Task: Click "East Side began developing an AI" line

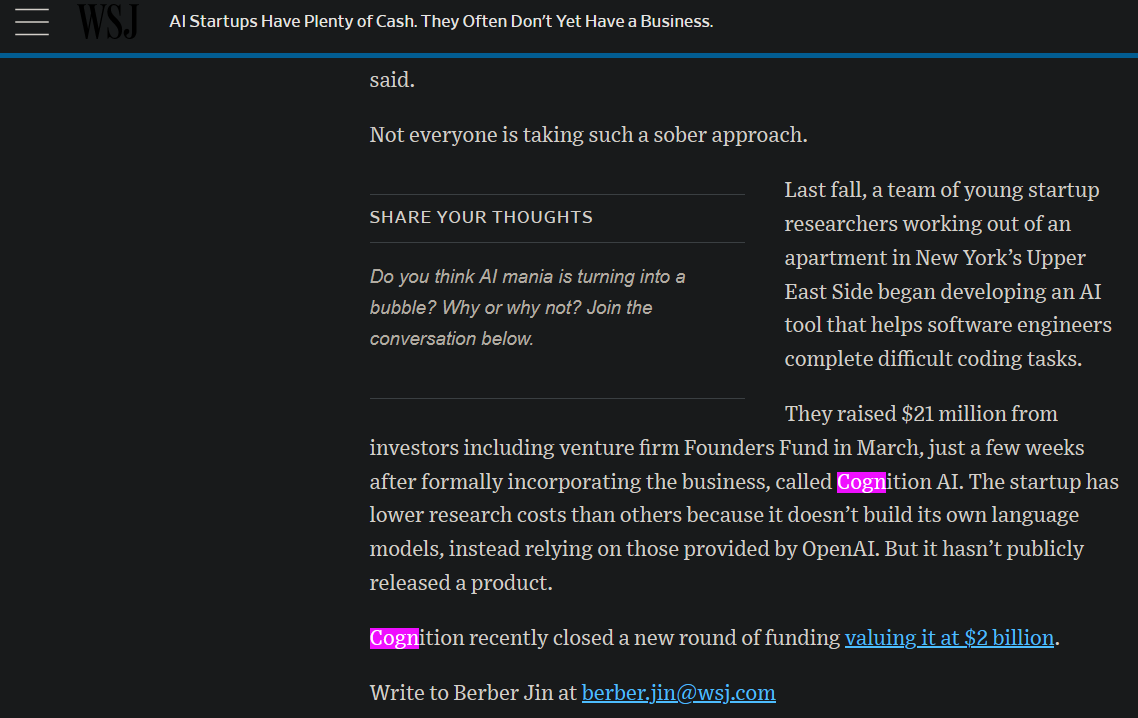Action: coord(942,292)
